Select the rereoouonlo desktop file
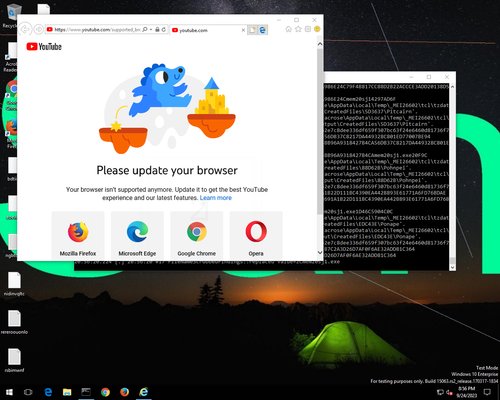This screenshot has height=400, width=500. (x=14, y=322)
